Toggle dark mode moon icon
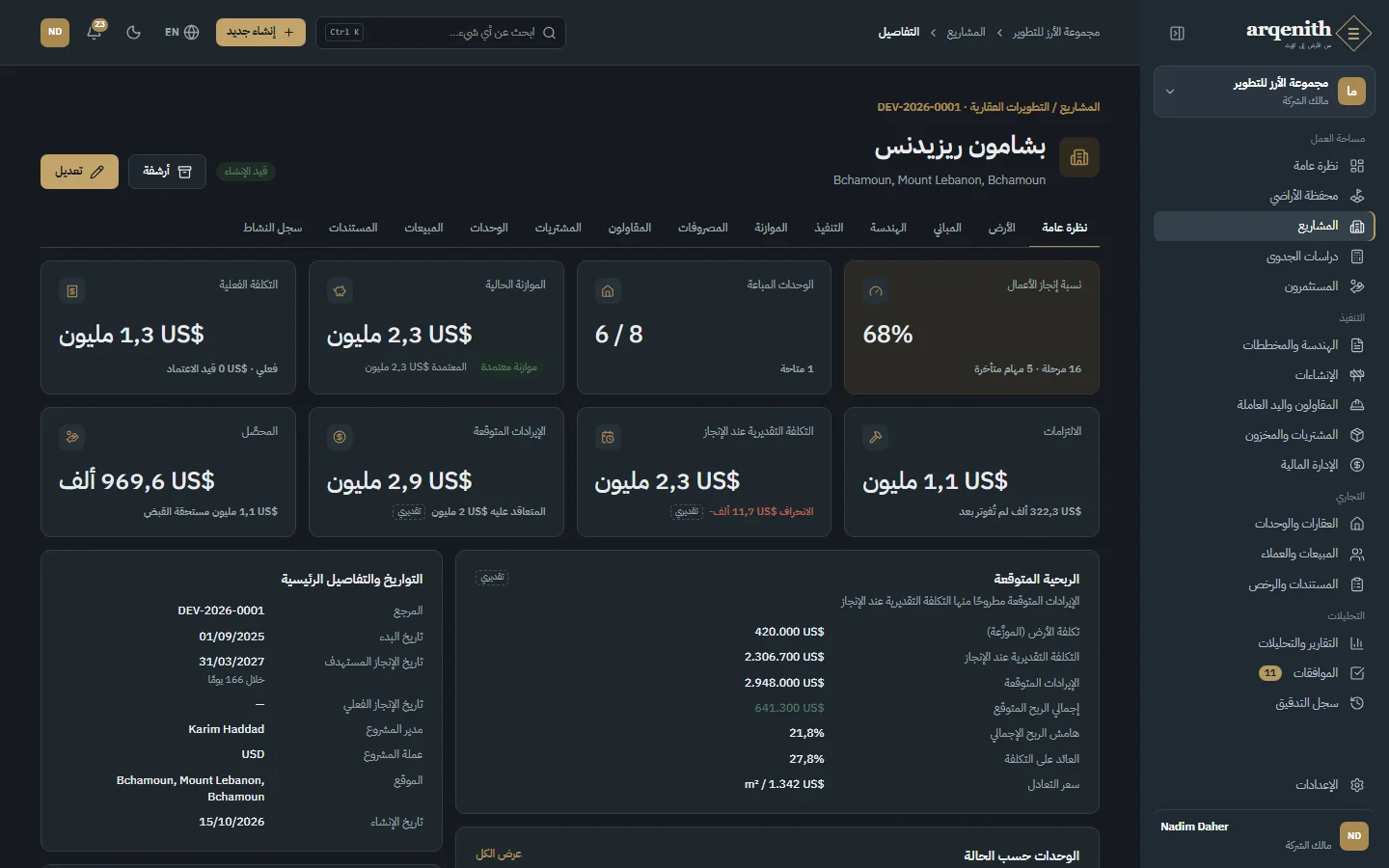The width and height of the screenshot is (1389, 868). [134, 32]
